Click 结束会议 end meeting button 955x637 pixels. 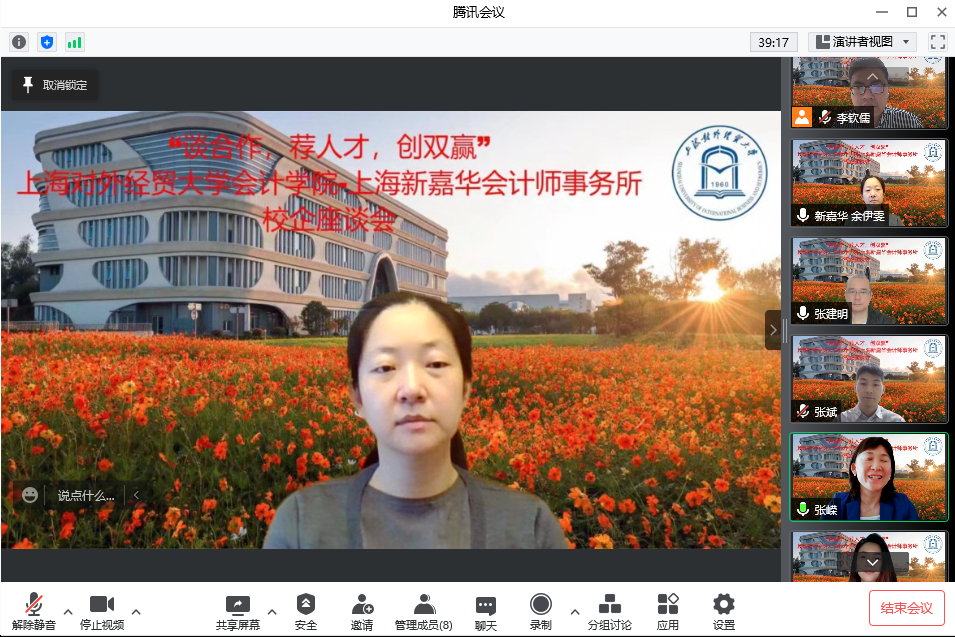906,608
